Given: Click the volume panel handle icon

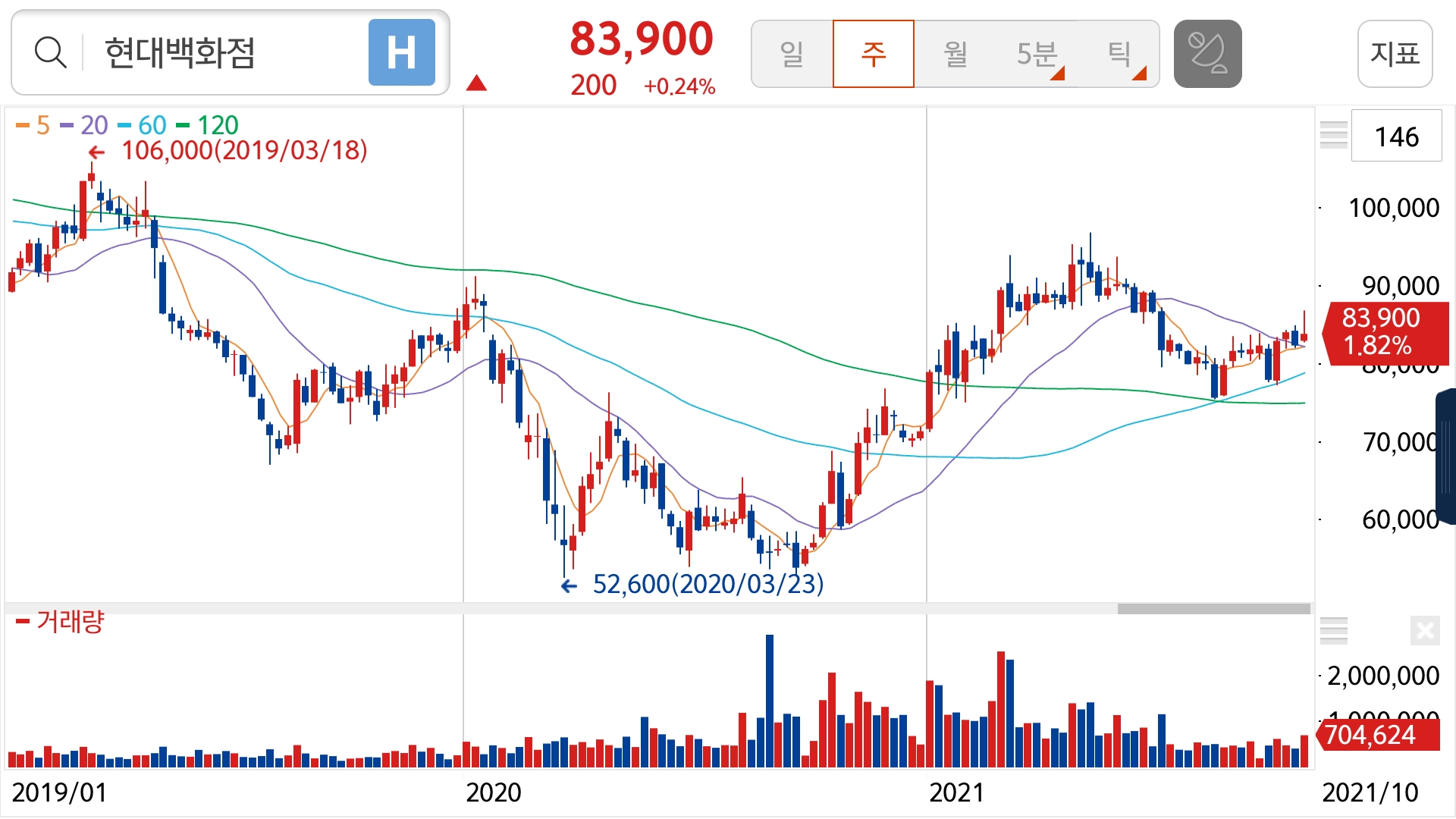Looking at the screenshot, I should (x=1333, y=630).
